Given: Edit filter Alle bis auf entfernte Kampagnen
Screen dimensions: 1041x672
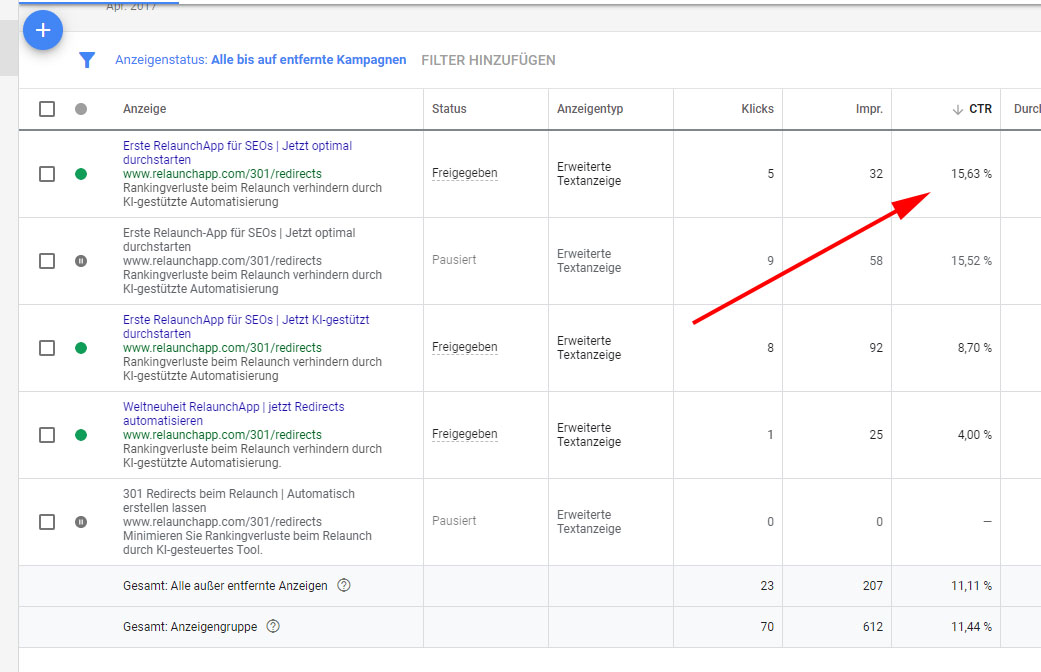Looking at the screenshot, I should click(x=309, y=60).
